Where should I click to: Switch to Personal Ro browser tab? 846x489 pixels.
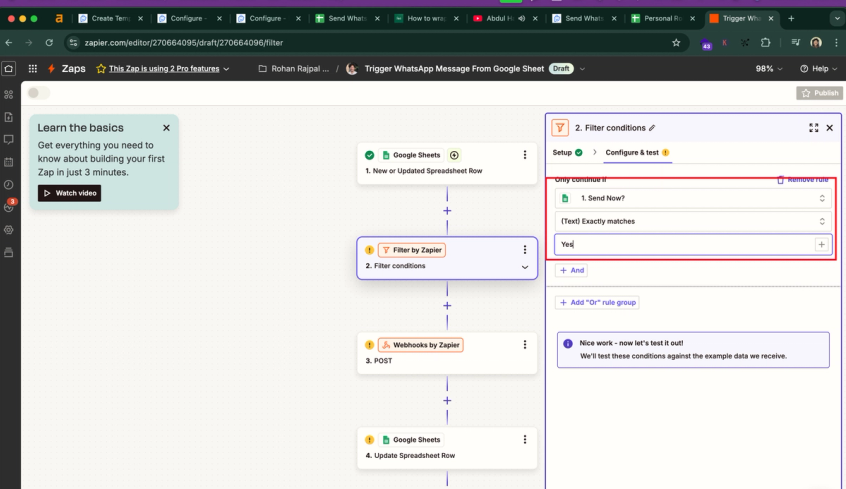pos(663,18)
